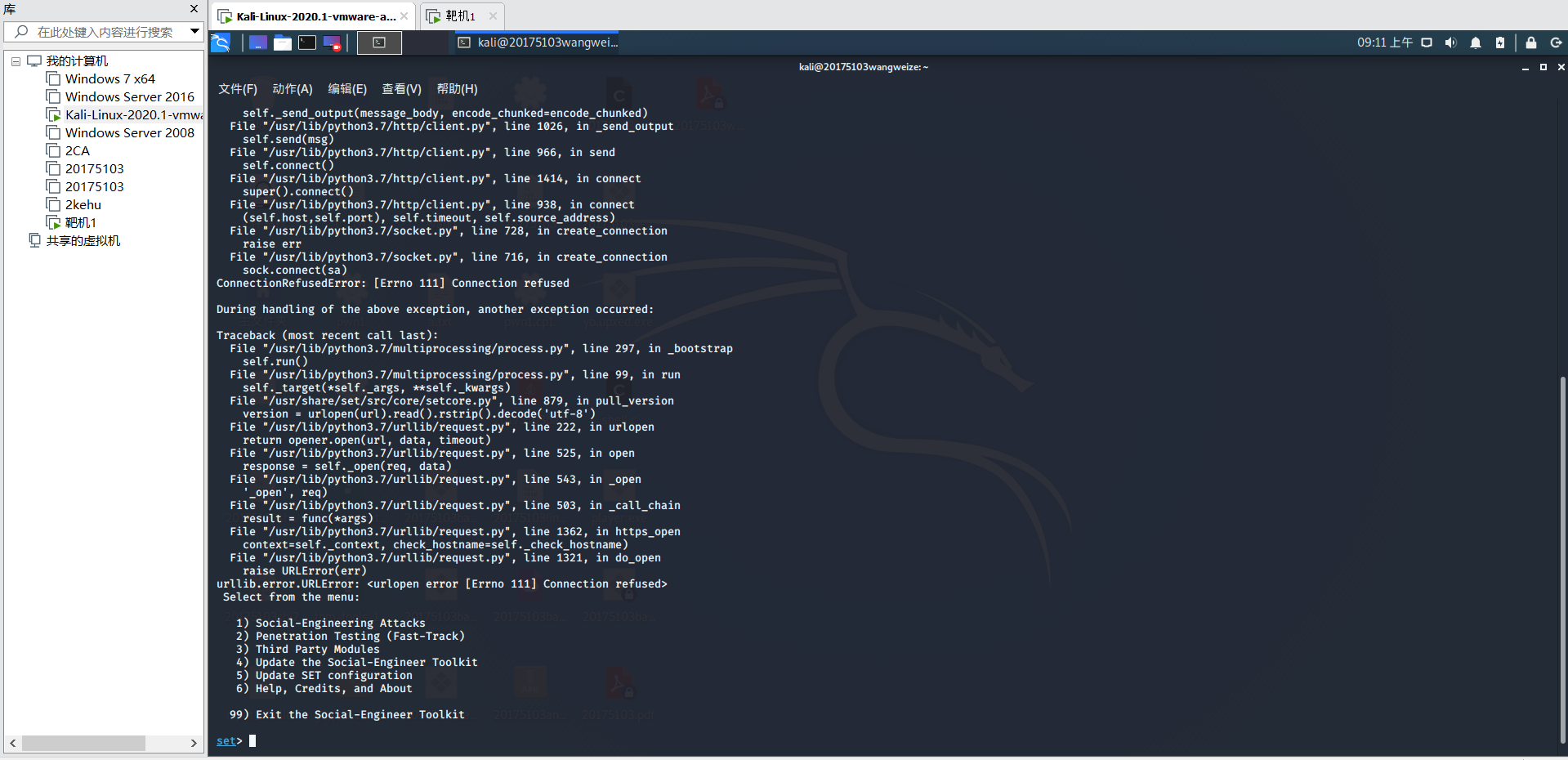The image size is (1568, 760).
Task: Click '99) Exit the Social-Engineer Toolkit' line
Action: [x=347, y=715]
